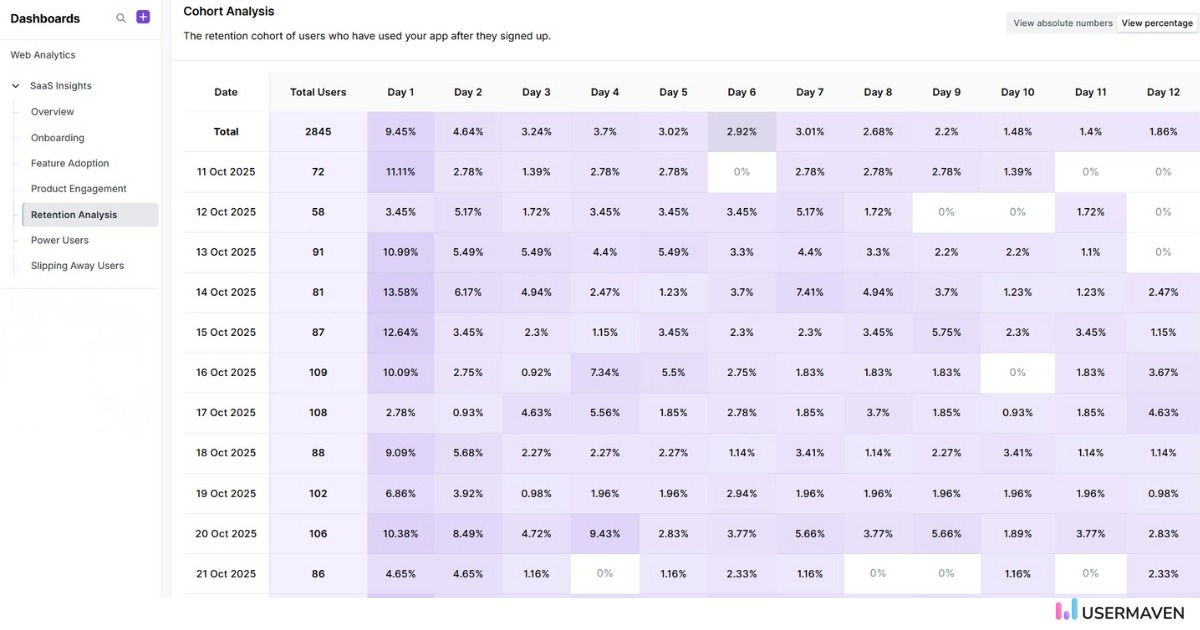Open the Onboarding dashboard
This screenshot has width=1200, height=630.
tap(55, 137)
